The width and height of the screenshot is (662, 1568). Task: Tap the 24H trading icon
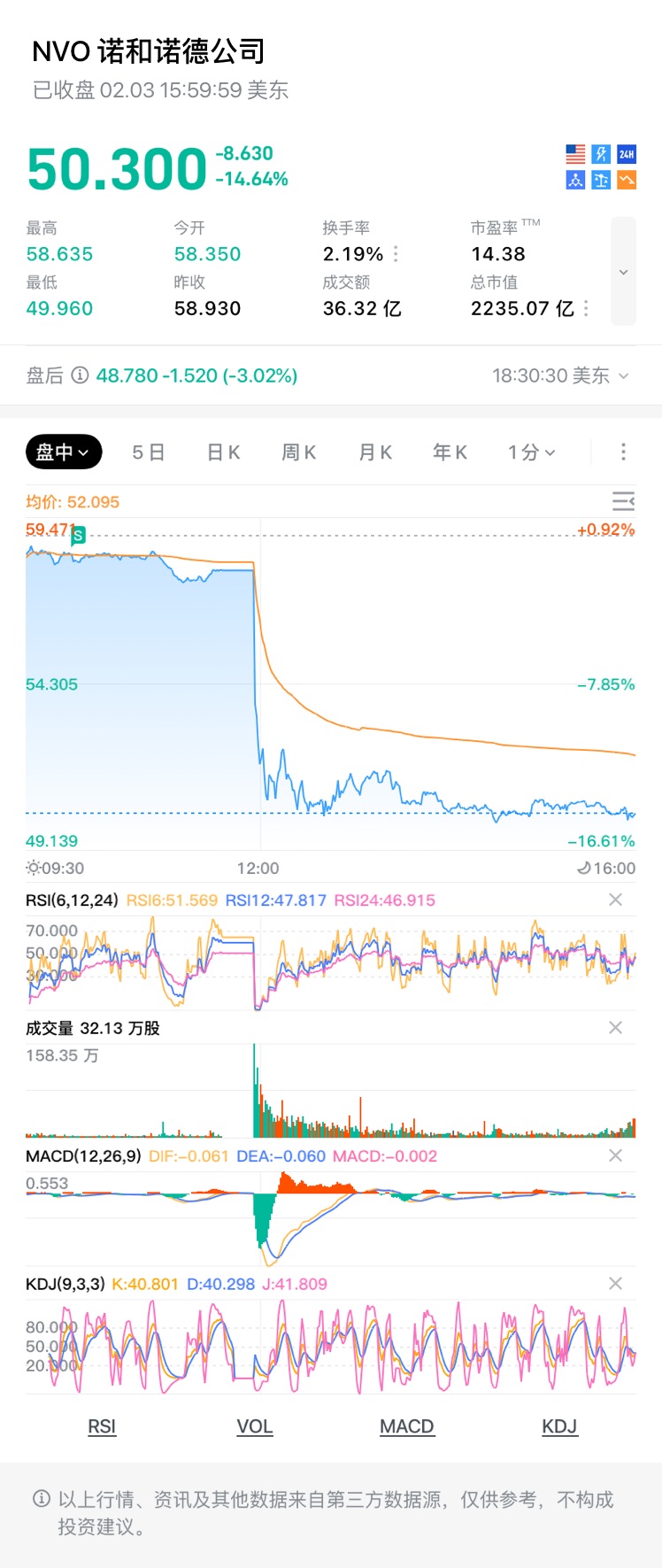point(627,154)
